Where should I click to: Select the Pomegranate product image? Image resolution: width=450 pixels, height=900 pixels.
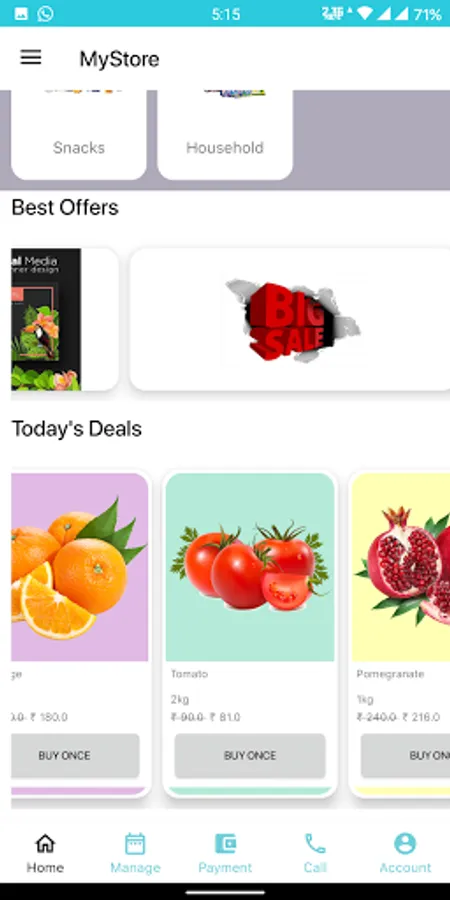[x=401, y=567]
